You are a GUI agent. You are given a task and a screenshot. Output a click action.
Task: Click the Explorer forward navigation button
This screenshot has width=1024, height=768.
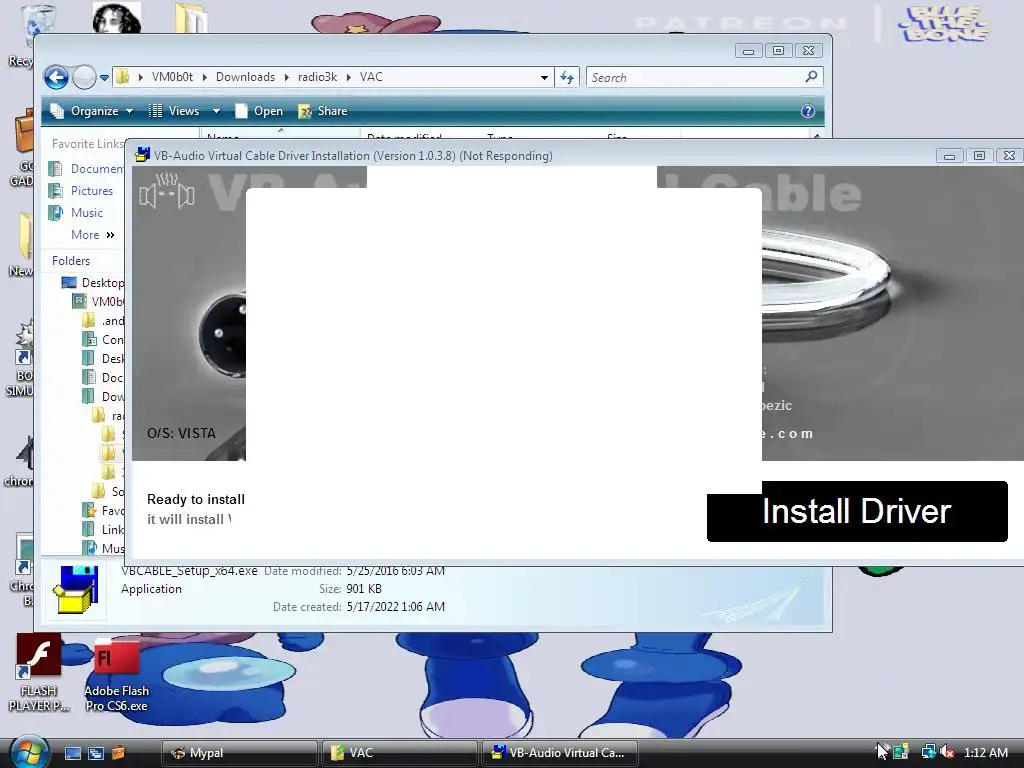[x=84, y=78]
